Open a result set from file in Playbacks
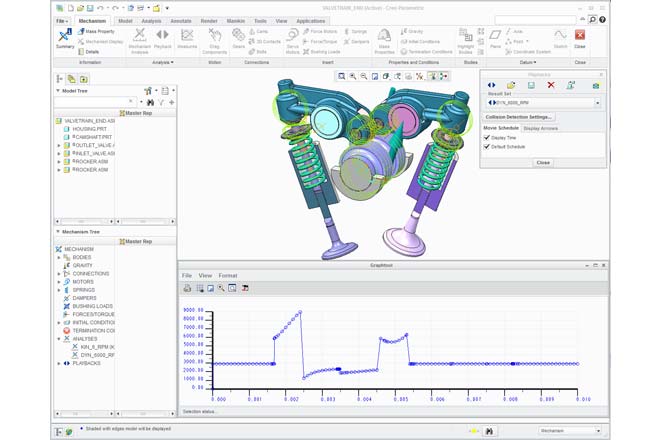This screenshot has height=440, width=660. 511,85
